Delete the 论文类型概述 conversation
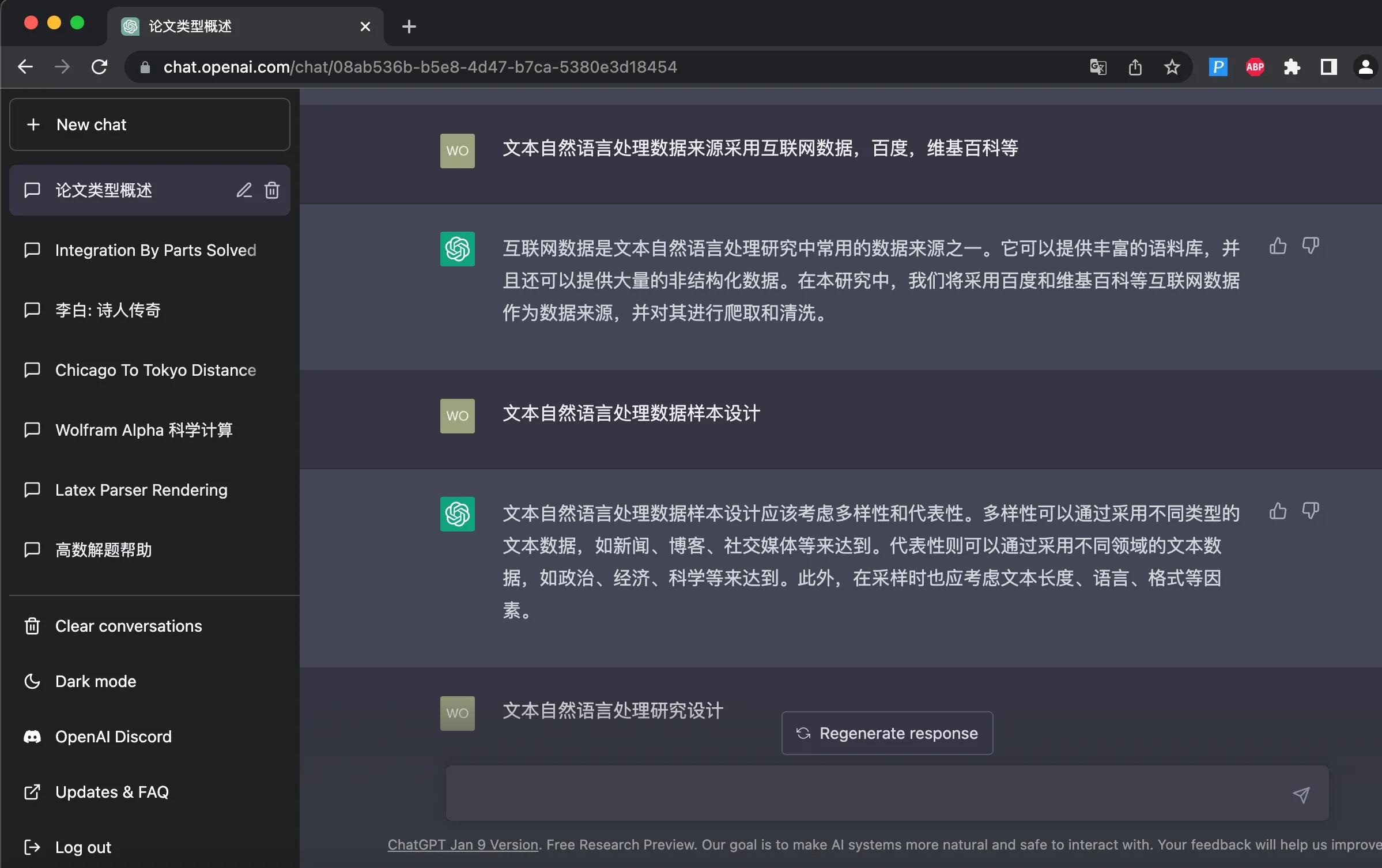Image resolution: width=1382 pixels, height=868 pixels. click(271, 190)
